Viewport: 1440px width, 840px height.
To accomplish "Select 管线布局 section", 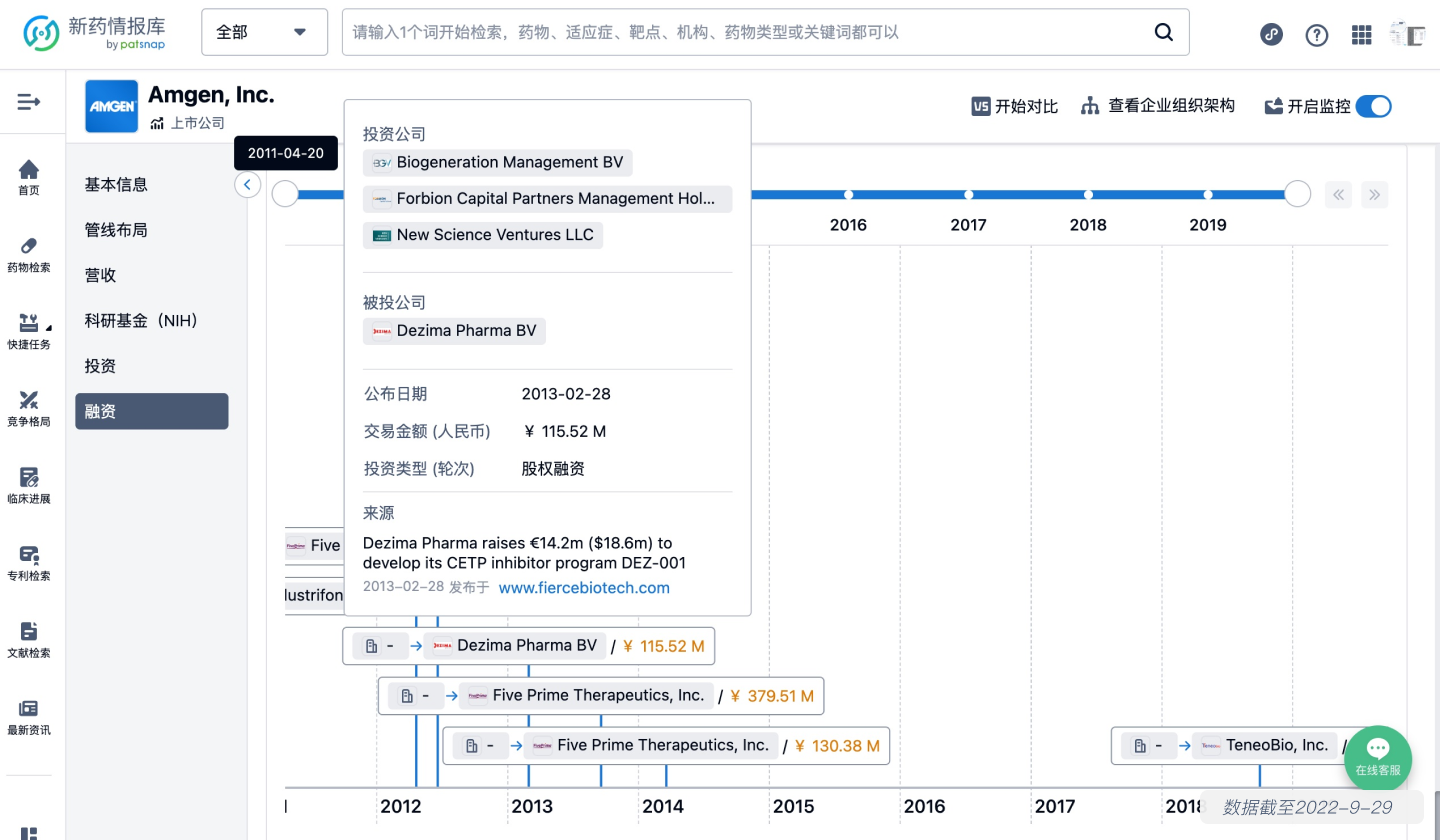I will (x=151, y=230).
